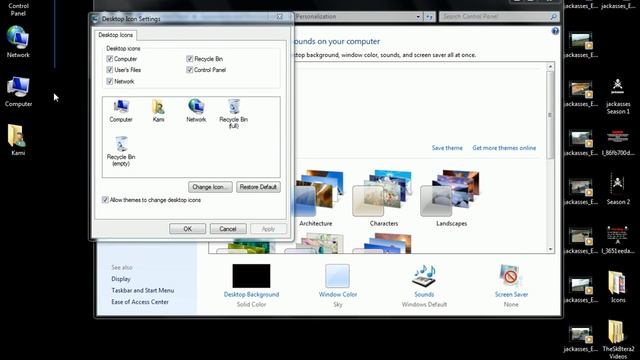
Task: Click the Desktop Background link text
Action: click(251, 294)
